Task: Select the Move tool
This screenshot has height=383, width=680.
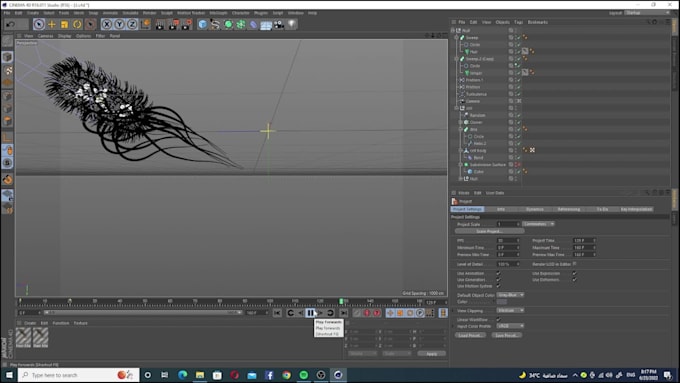Action: coord(52,25)
